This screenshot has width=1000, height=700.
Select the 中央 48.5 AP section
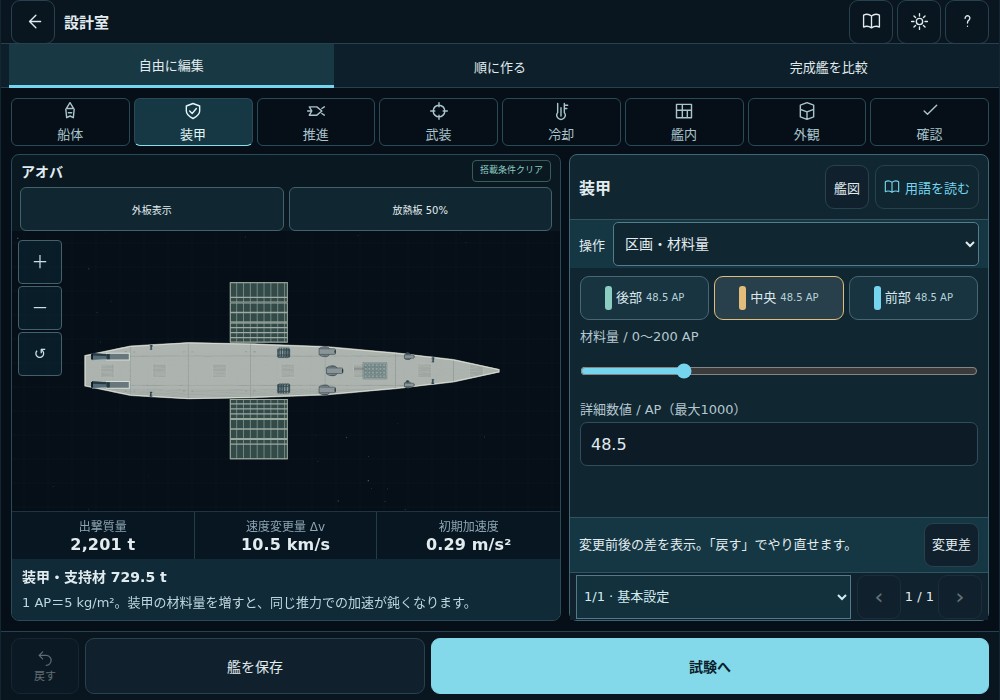779,298
